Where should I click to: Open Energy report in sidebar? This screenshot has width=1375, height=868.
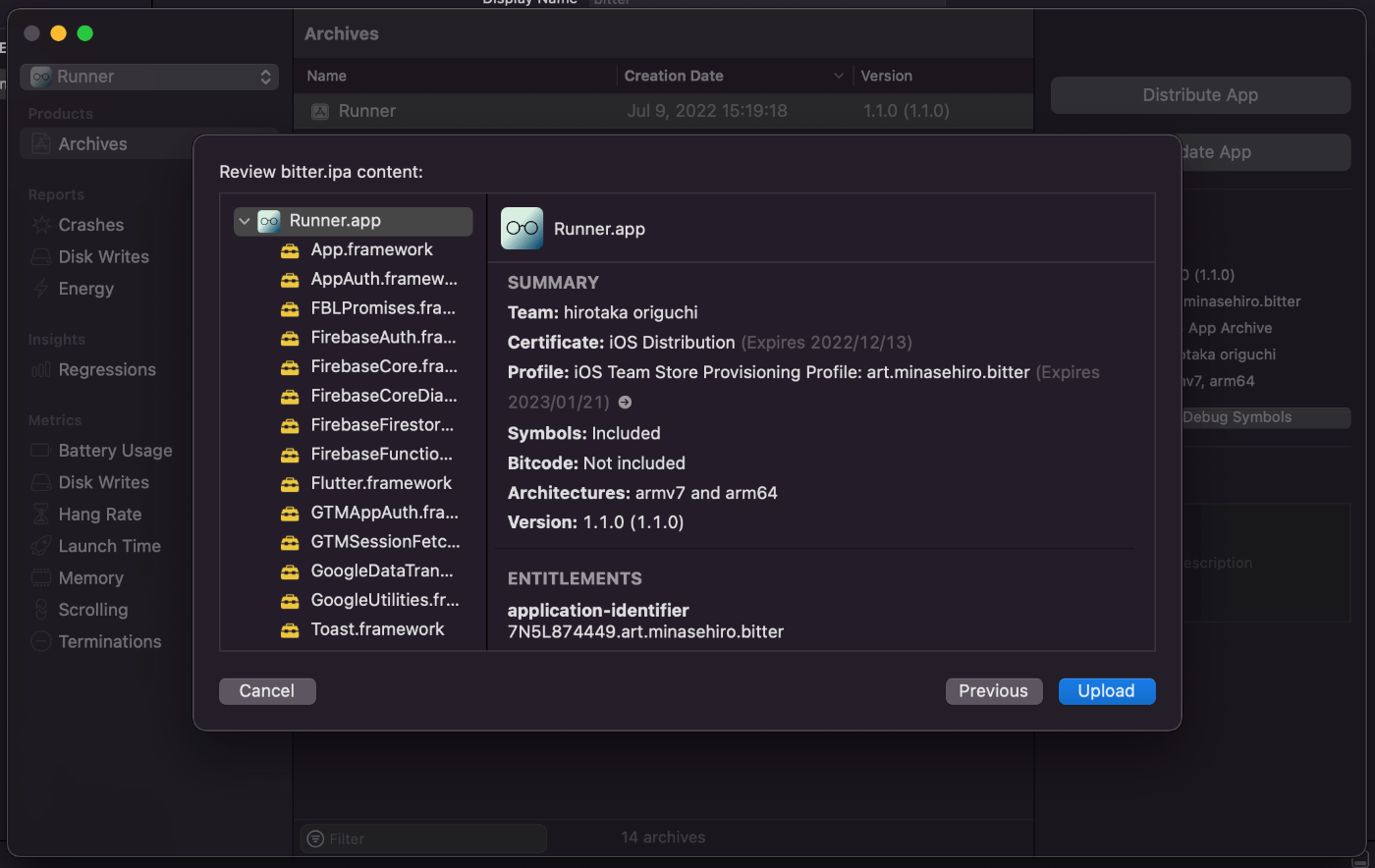click(85, 289)
